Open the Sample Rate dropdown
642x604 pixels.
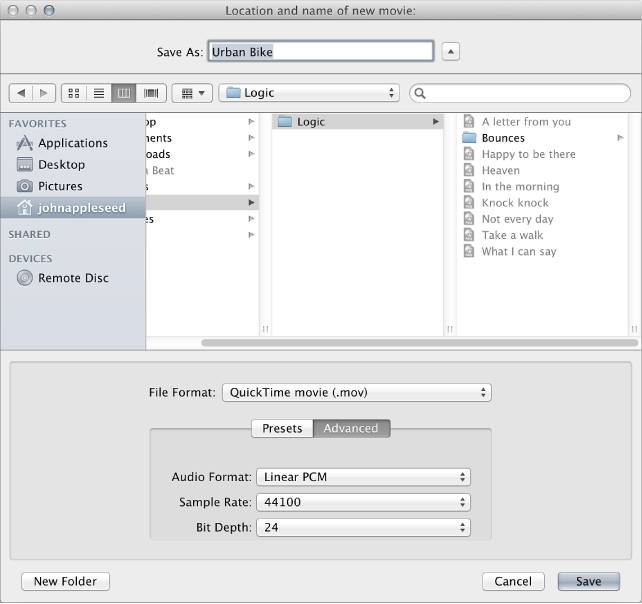pyautogui.click(x=364, y=502)
